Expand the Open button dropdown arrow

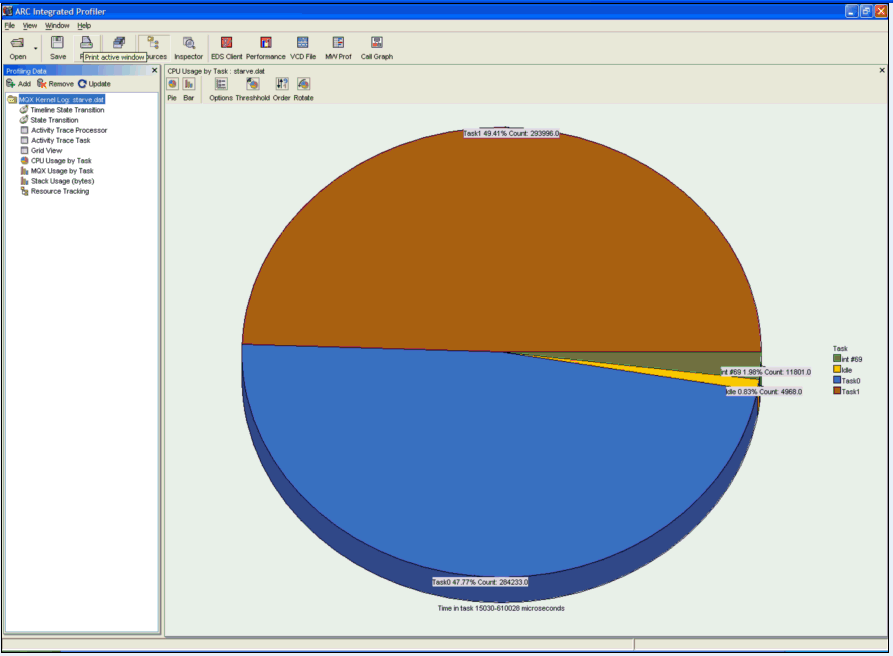(36, 47)
